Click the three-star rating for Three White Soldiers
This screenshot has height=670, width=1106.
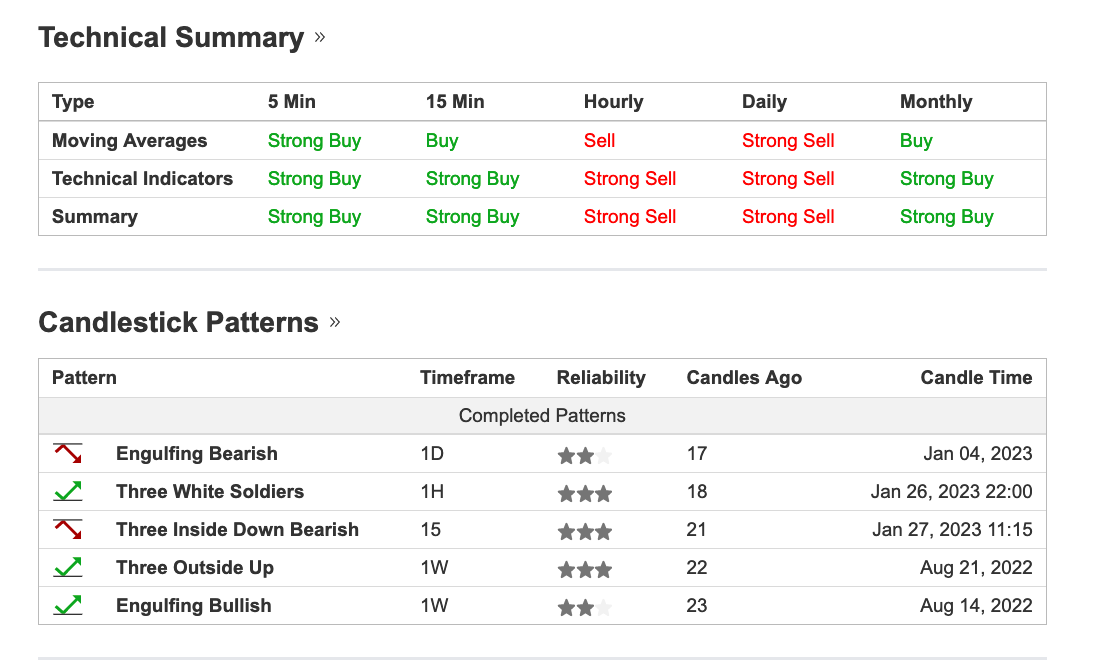pyautogui.click(x=585, y=494)
